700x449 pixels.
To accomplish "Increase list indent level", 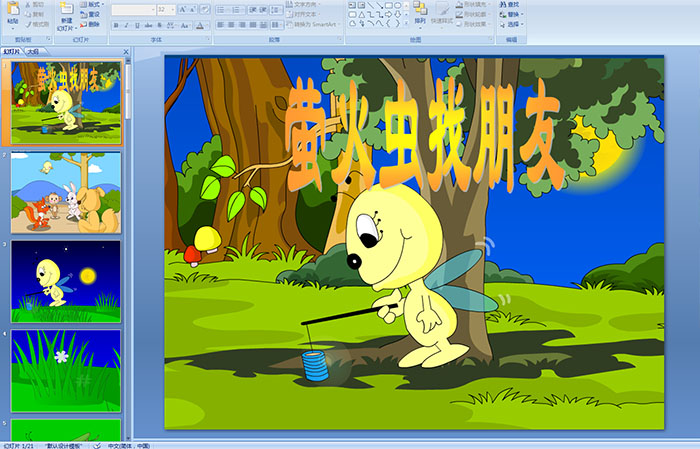I will [x=263, y=10].
